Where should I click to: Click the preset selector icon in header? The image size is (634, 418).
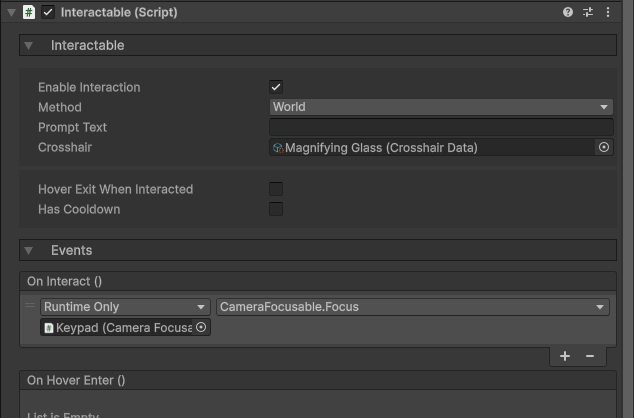[588, 12]
